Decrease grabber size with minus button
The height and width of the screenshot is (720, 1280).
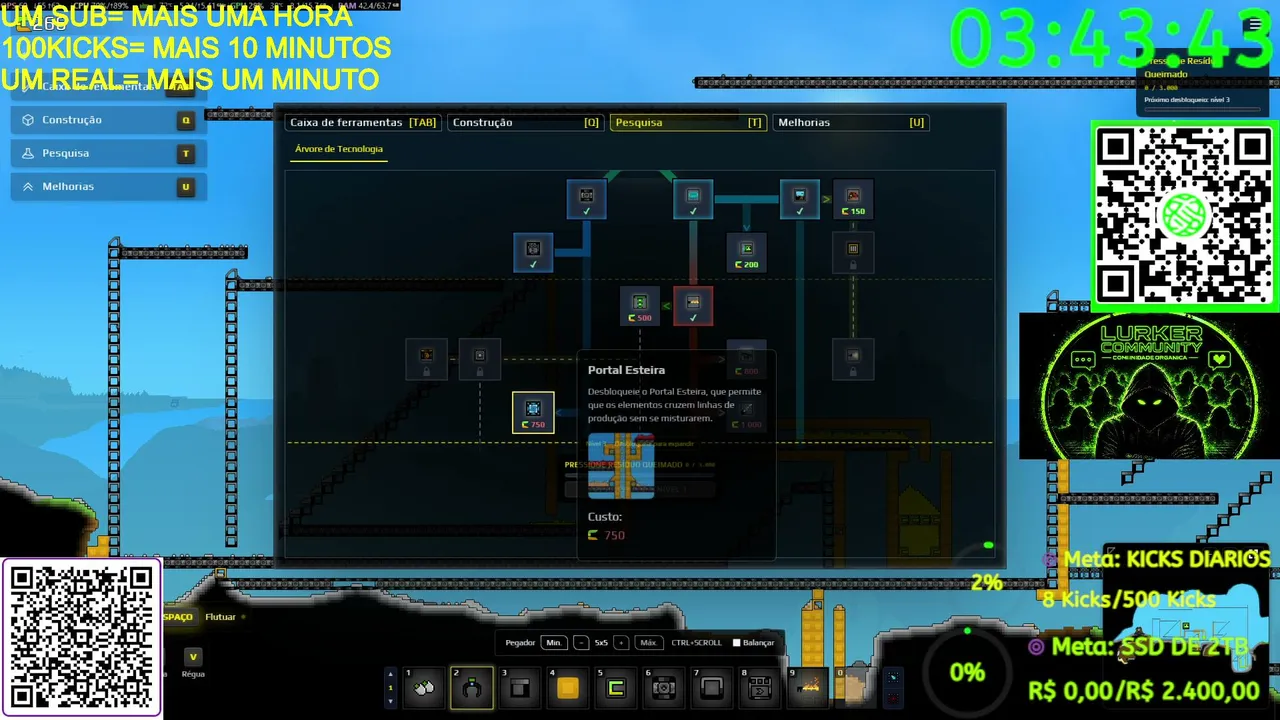coord(581,643)
